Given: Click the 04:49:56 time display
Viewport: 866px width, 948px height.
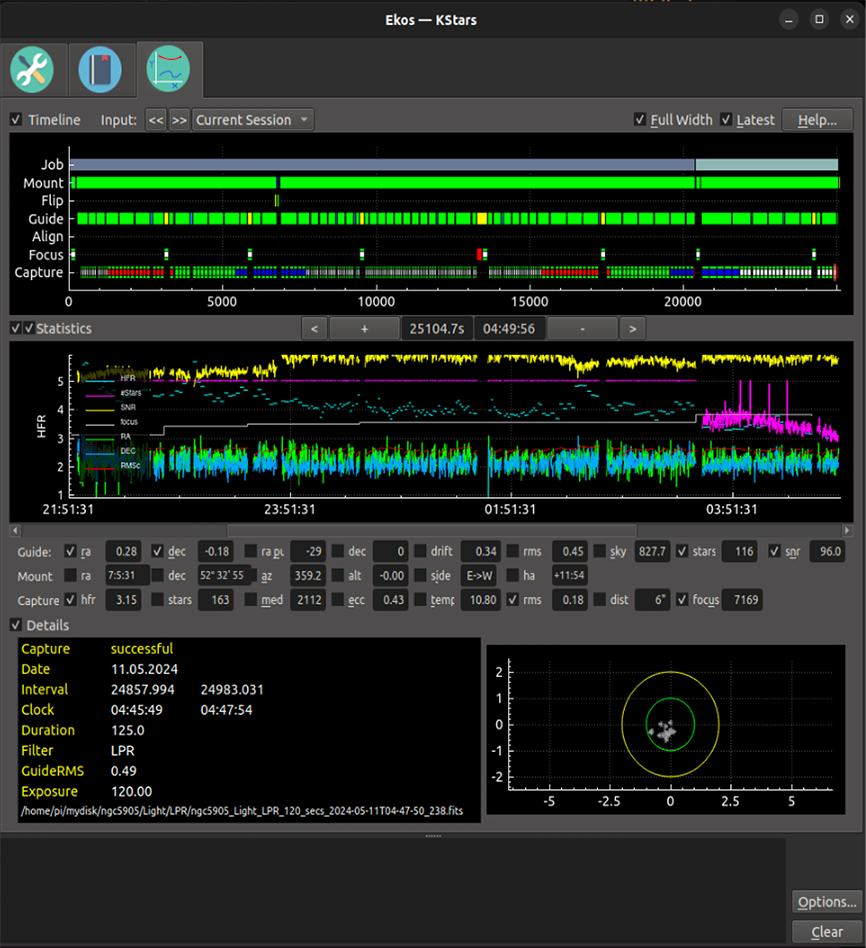Looking at the screenshot, I should tap(510, 328).
